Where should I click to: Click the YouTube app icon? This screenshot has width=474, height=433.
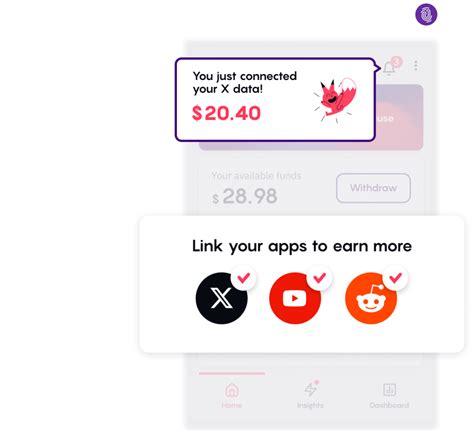[295, 298]
